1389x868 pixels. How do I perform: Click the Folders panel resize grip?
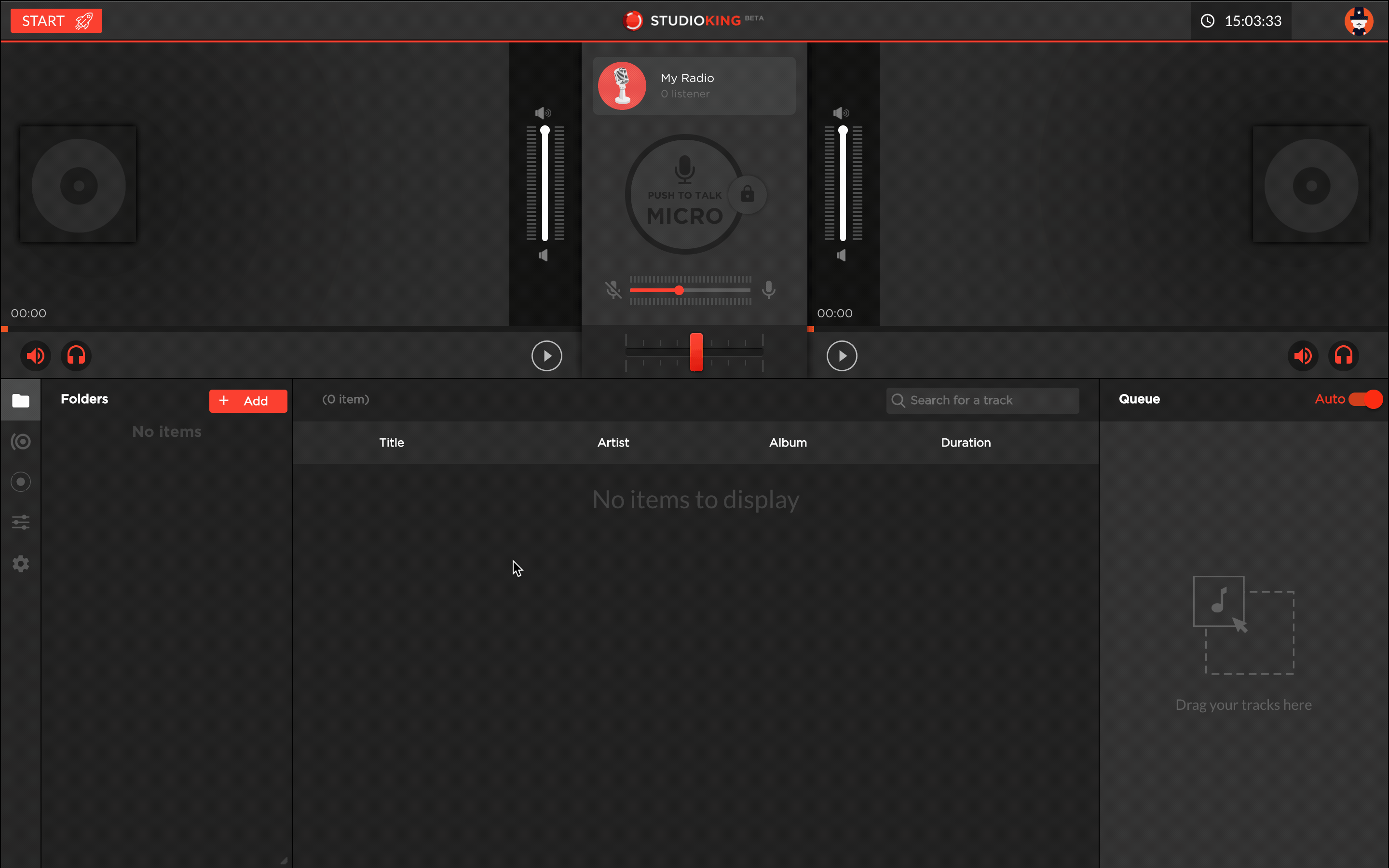284,861
